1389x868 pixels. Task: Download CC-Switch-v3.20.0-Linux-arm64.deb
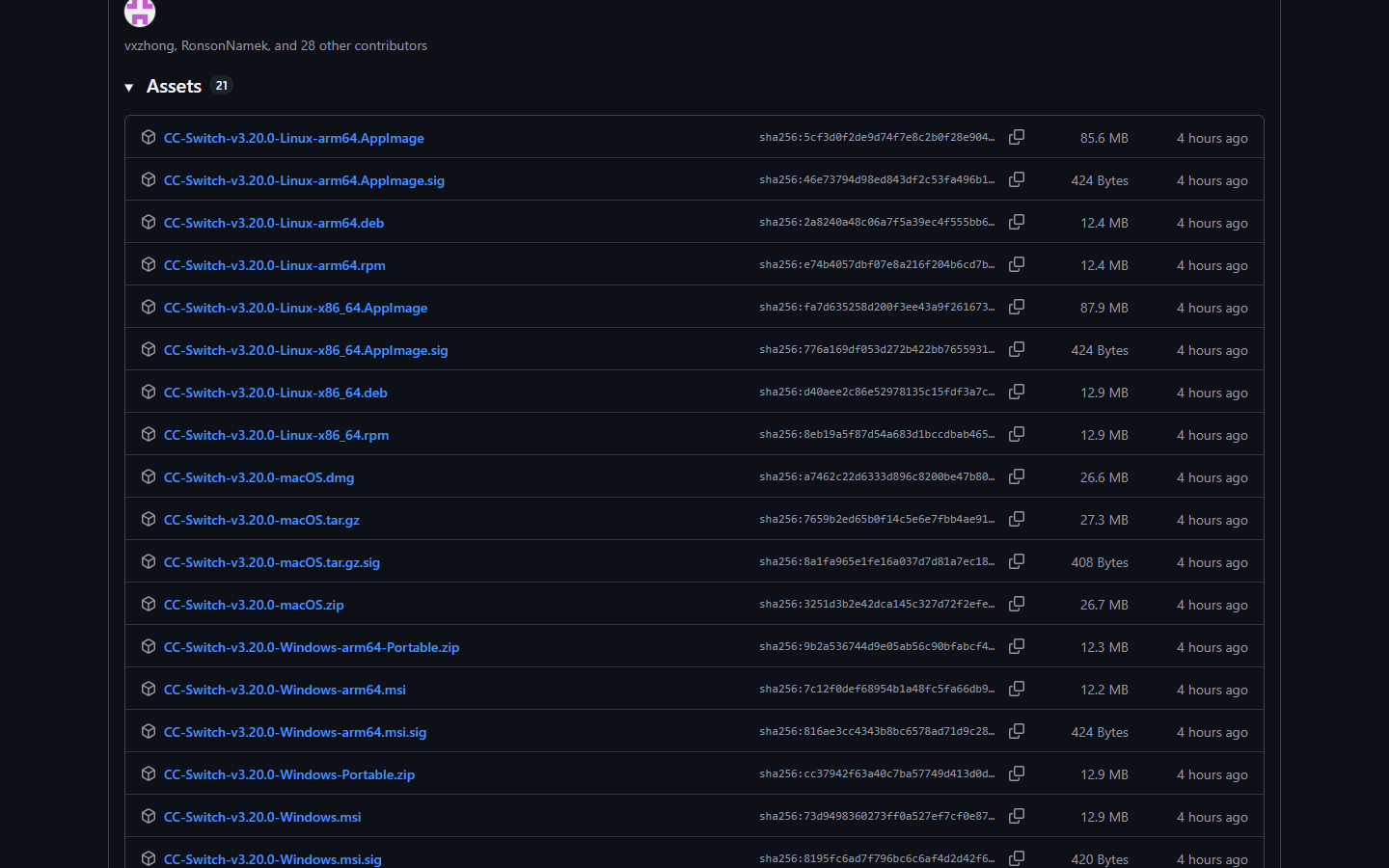274,223
